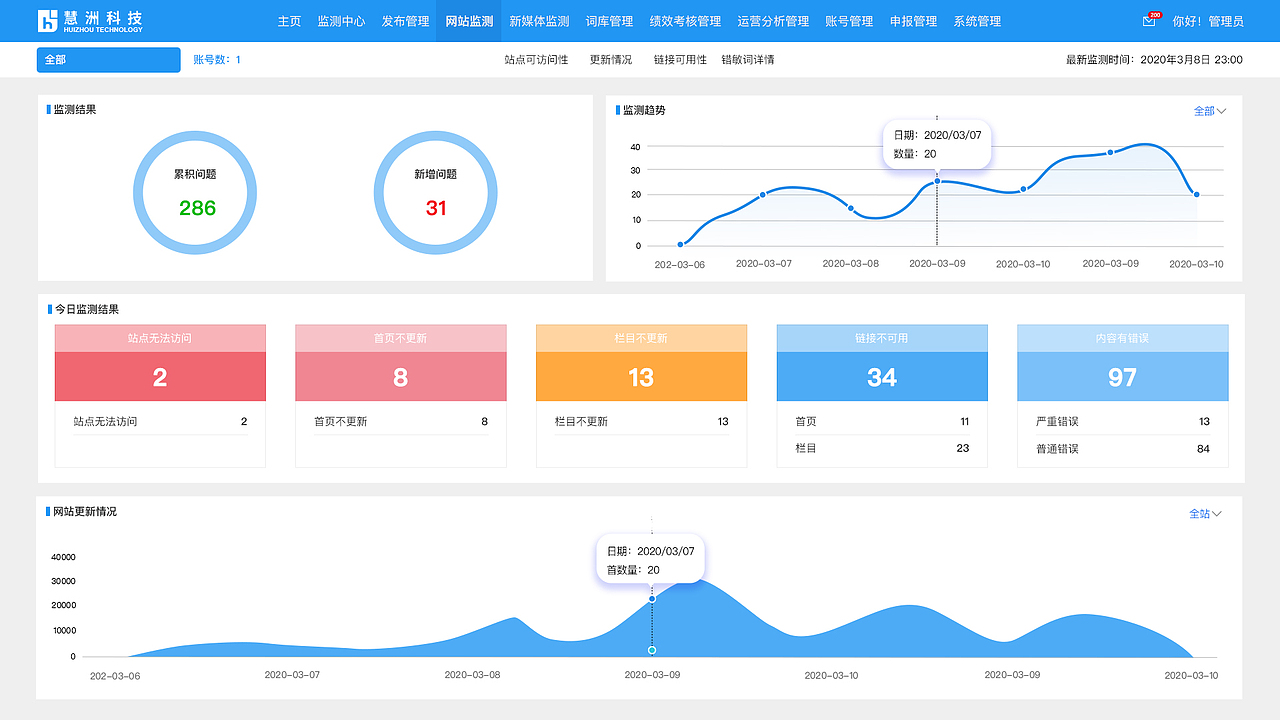Open the 全部 account selector box

pos(109,60)
